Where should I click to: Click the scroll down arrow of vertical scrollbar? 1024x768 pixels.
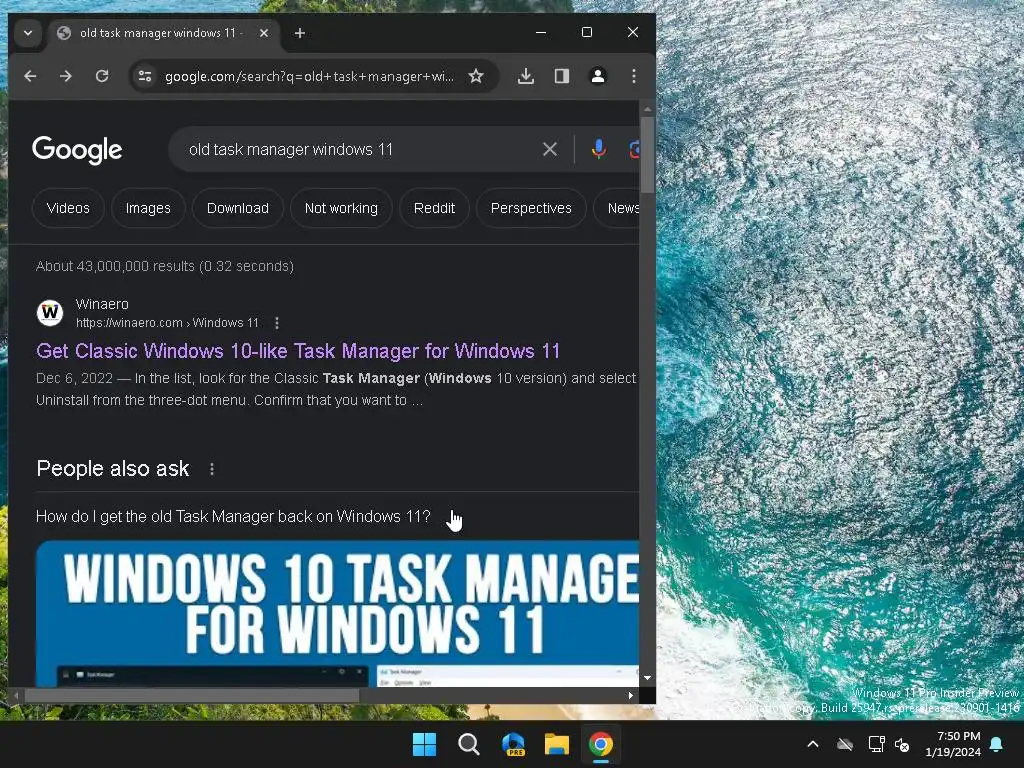(647, 678)
